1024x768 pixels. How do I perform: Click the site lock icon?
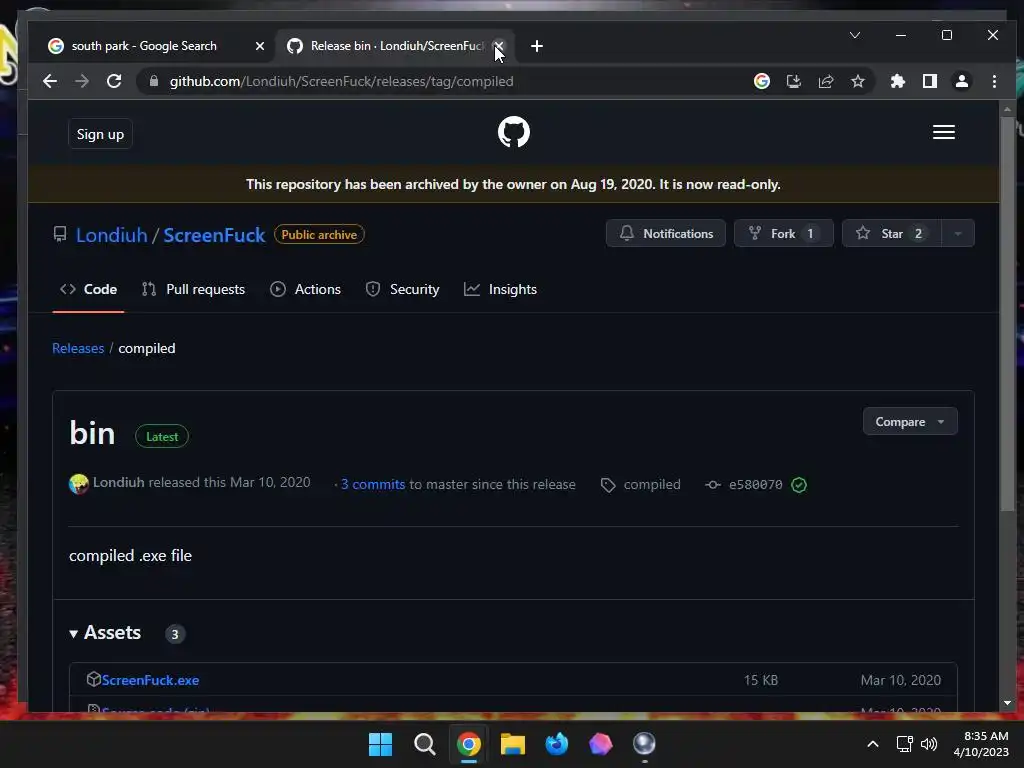[x=154, y=81]
